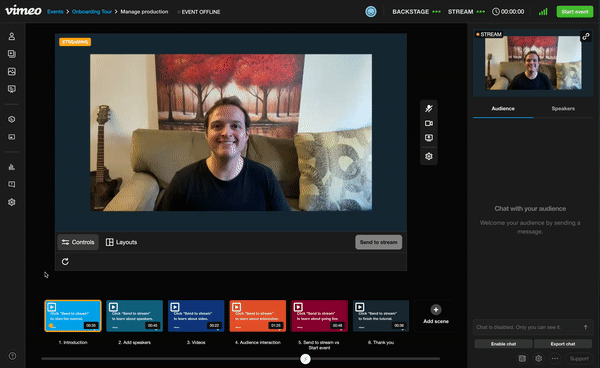Toggle the Enable chat button

[503, 344]
